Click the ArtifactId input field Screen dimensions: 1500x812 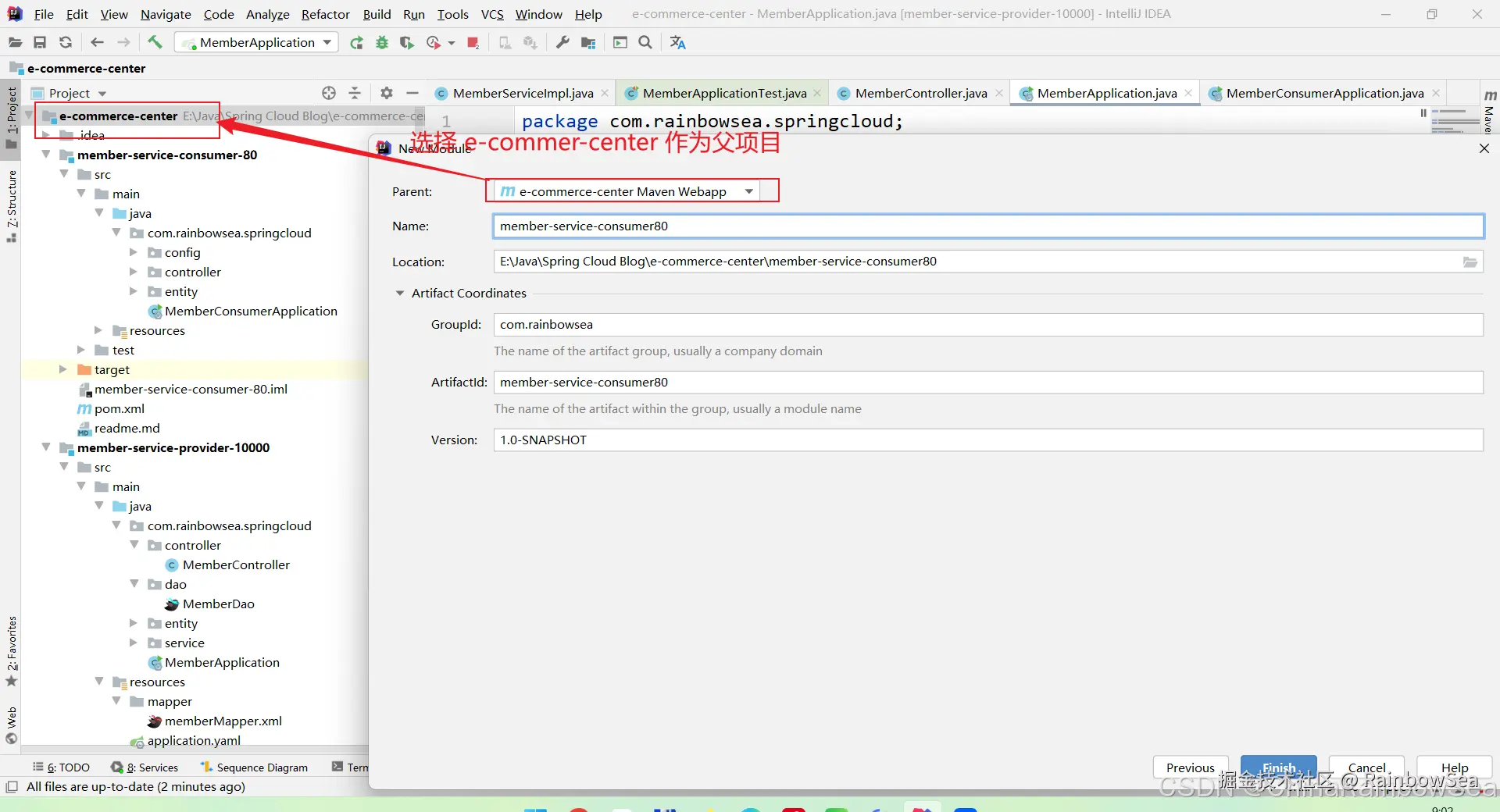click(988, 383)
